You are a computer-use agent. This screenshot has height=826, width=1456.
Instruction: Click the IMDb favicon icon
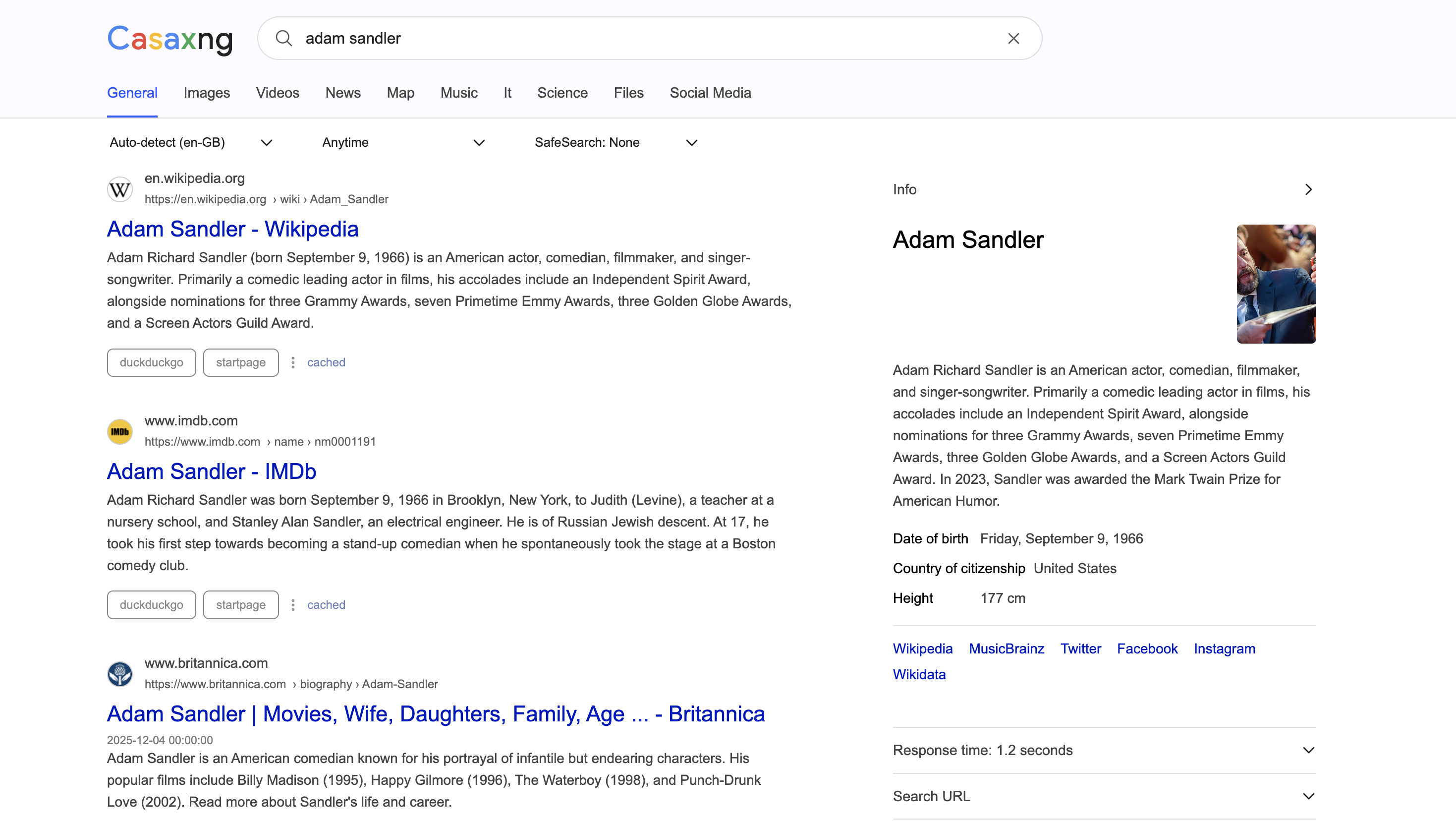click(119, 432)
